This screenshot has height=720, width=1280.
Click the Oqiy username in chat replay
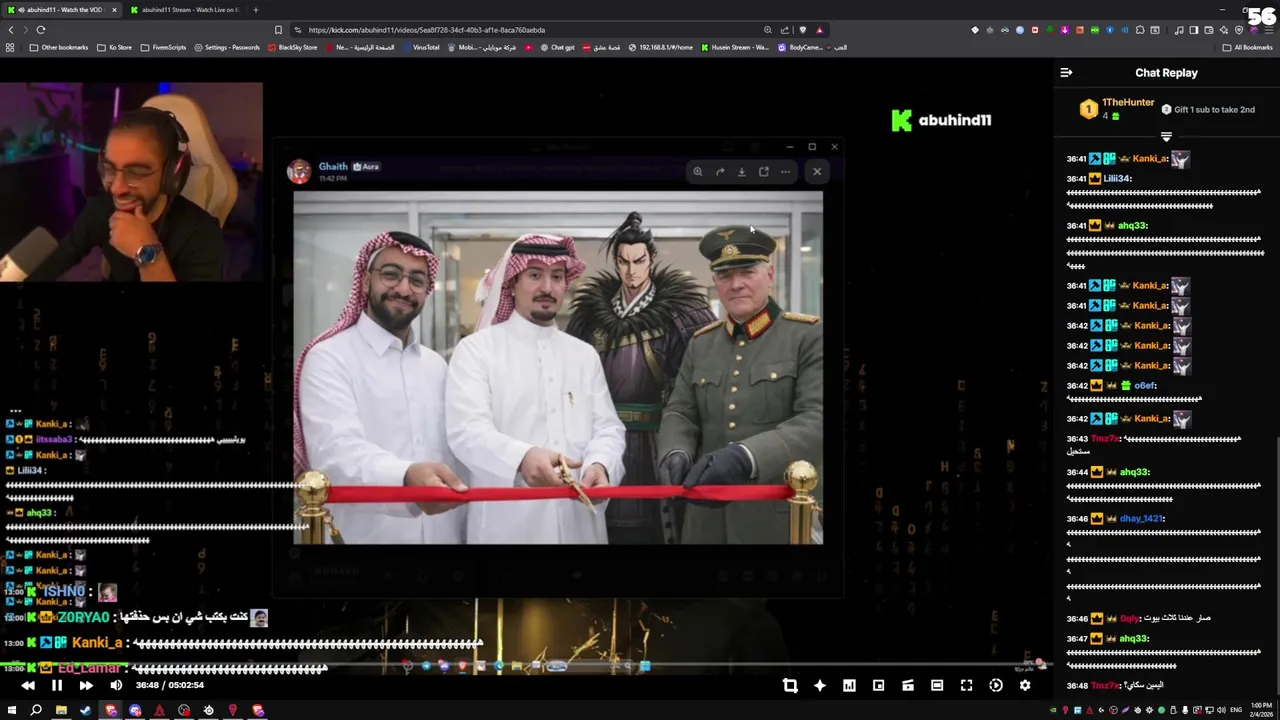(1130, 619)
